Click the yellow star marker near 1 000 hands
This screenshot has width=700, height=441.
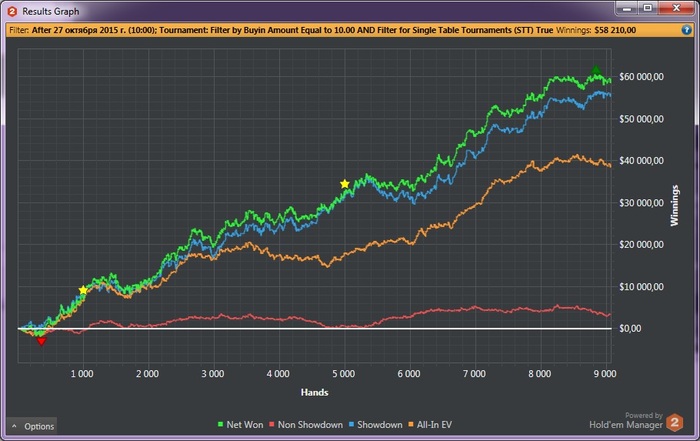[83, 290]
